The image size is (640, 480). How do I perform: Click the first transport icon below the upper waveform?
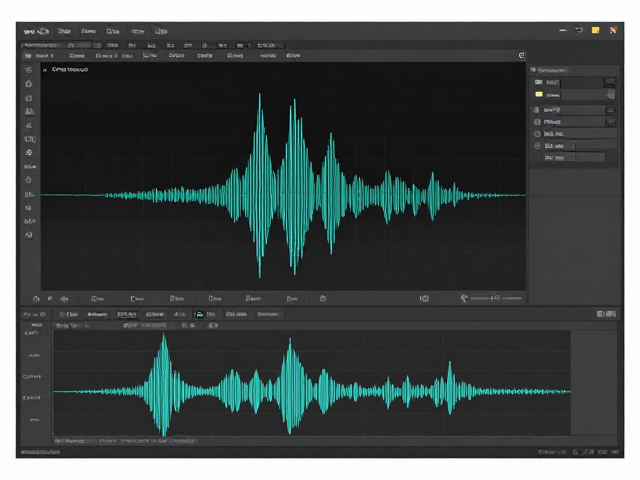[x=36, y=299]
